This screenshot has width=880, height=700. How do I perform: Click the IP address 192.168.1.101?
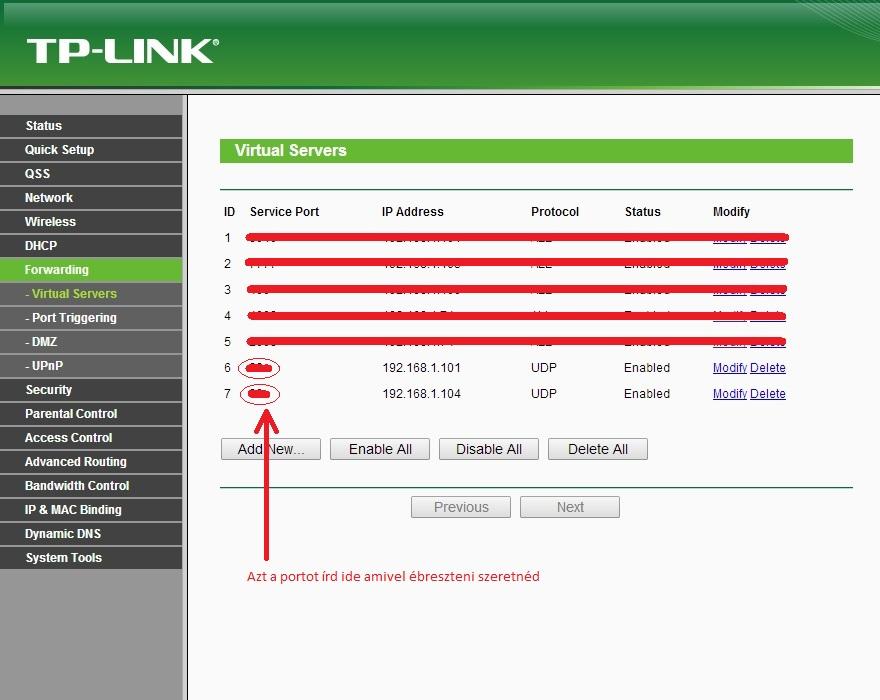click(421, 368)
